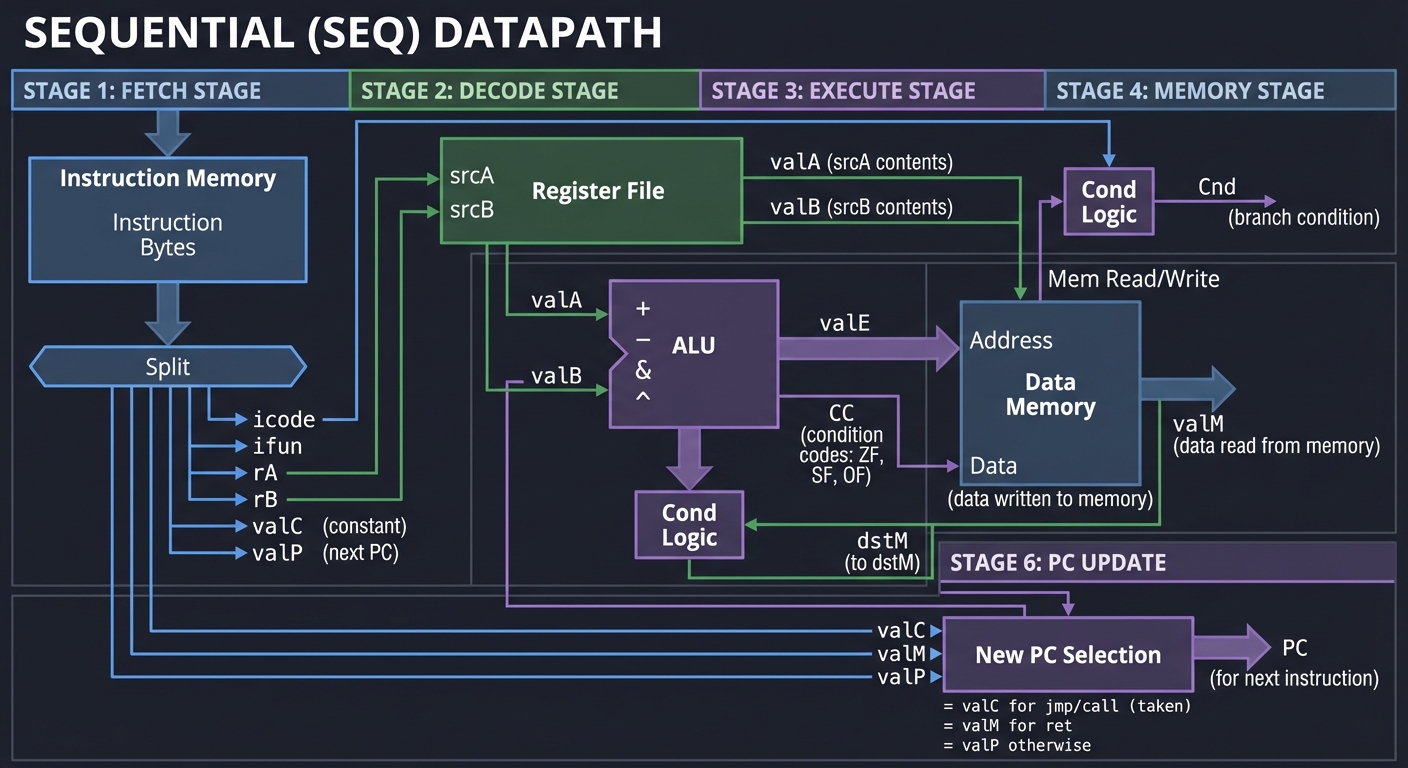
Task: Select the Cond Logic box near Data Memory
Action: point(1108,201)
